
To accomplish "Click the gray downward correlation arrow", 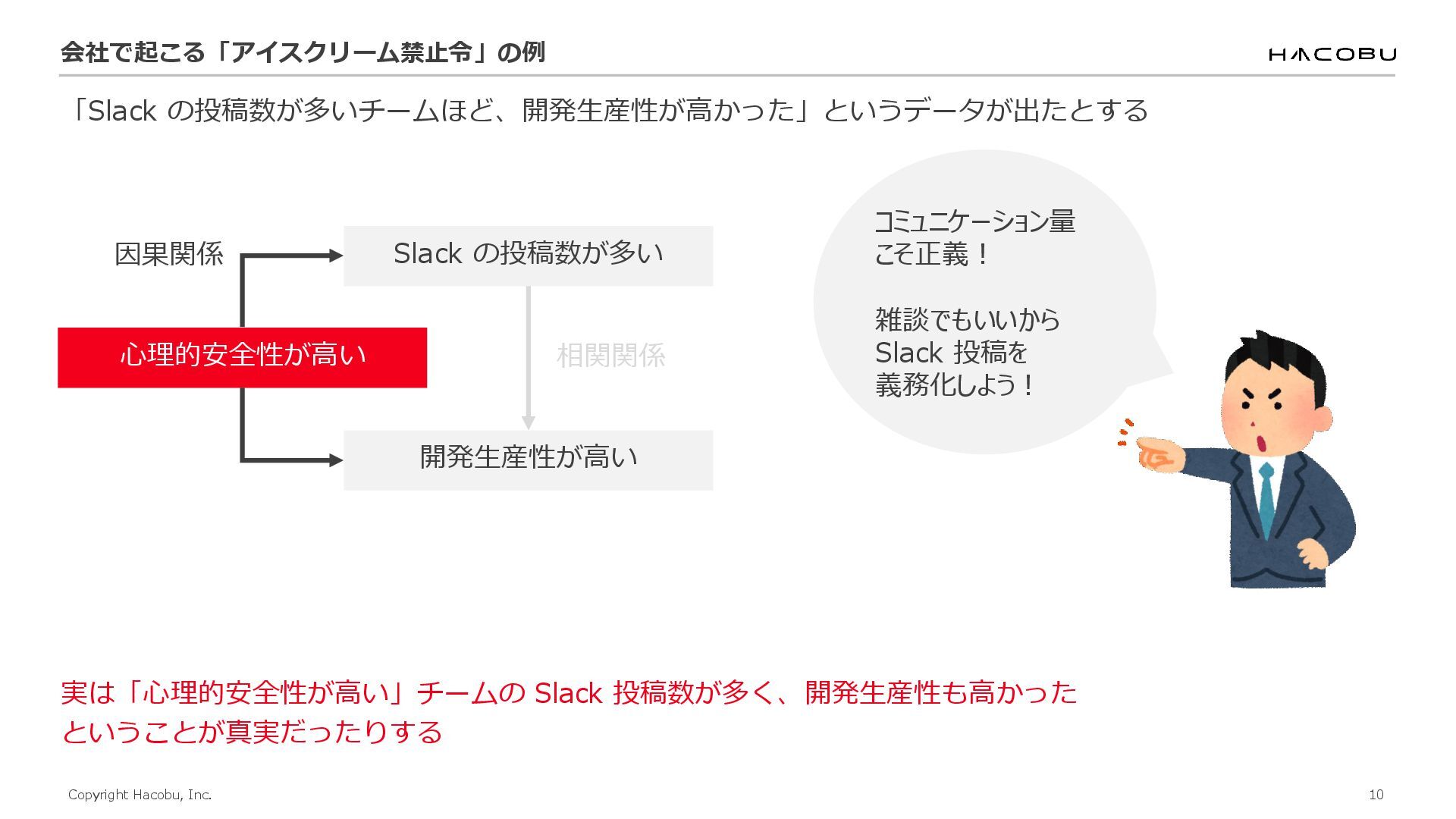I will point(529,356).
